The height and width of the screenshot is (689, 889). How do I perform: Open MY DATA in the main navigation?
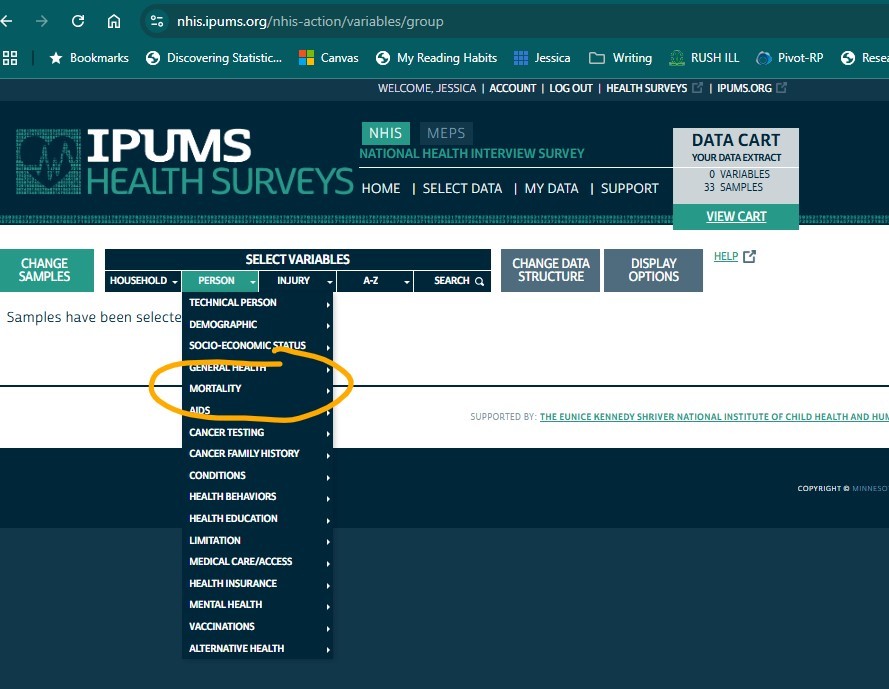point(551,188)
